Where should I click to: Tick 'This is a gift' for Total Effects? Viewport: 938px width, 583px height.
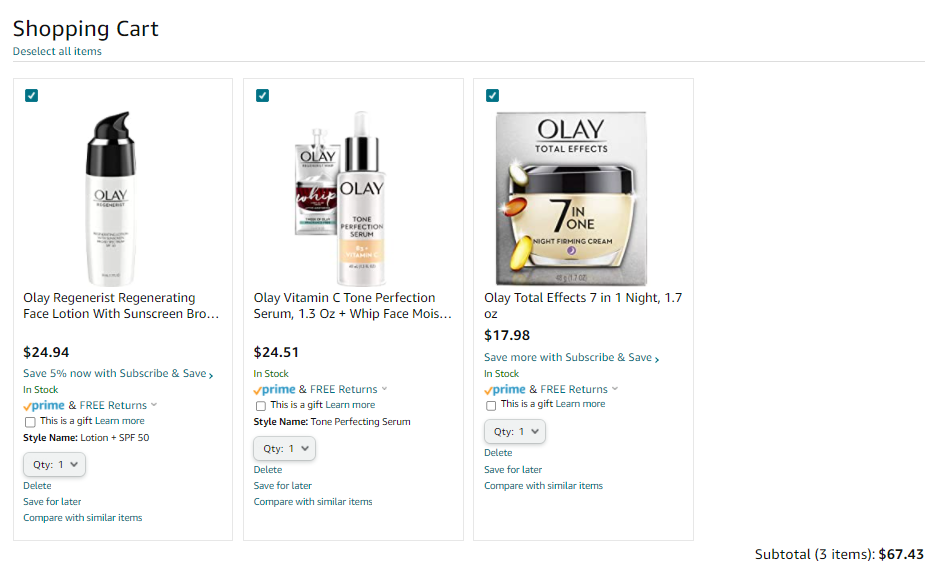pyautogui.click(x=491, y=405)
